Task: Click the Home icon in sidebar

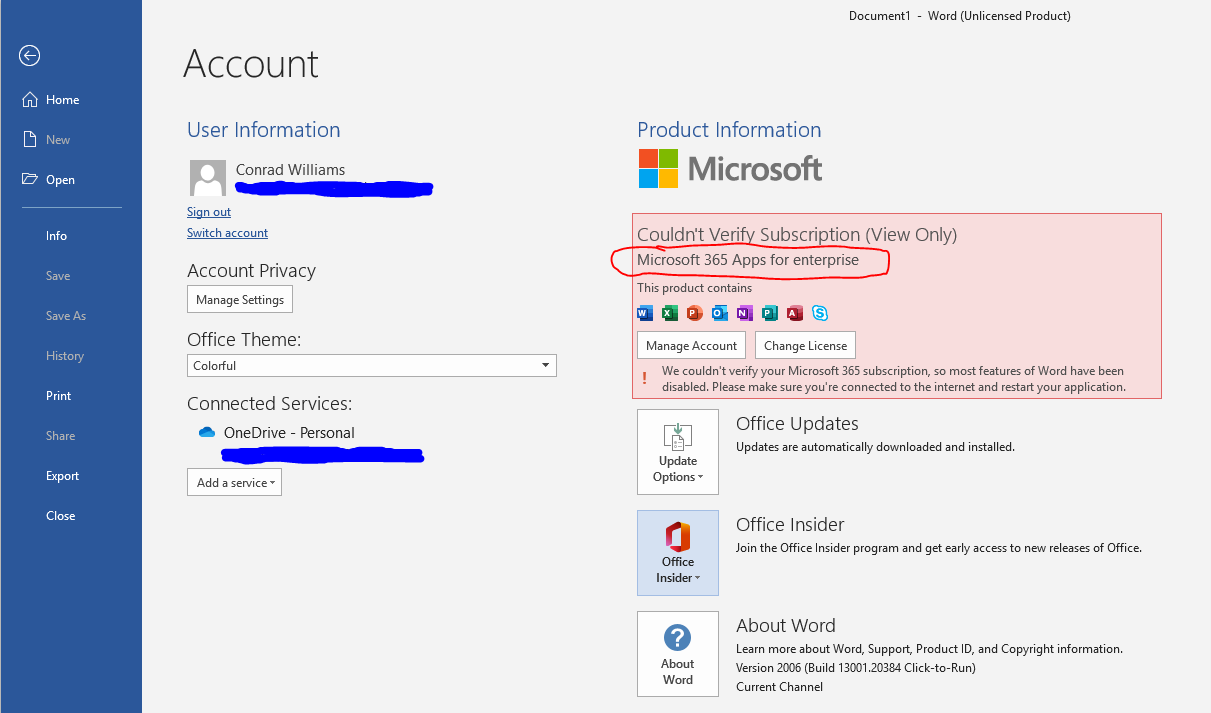Action: pos(29,100)
